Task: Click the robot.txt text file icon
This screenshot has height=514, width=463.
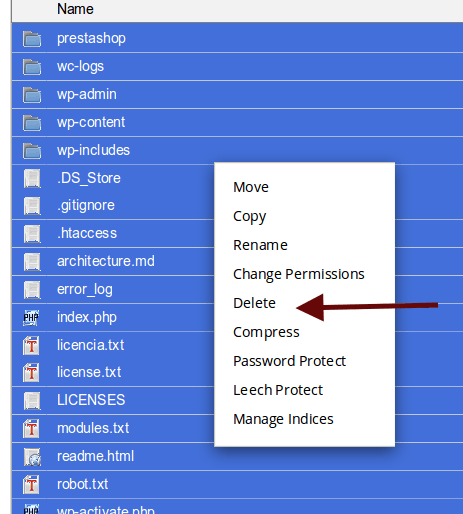Action: pos(31,485)
